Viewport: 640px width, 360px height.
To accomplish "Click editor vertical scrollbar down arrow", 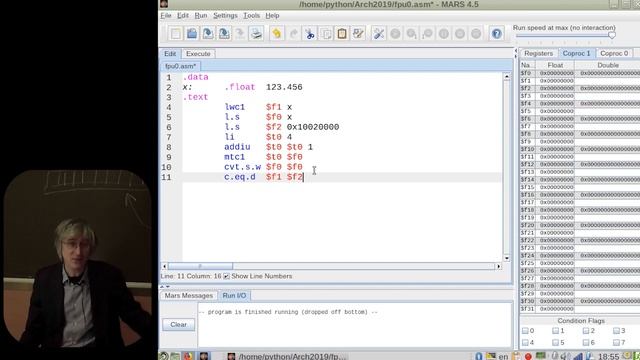I will pyautogui.click(x=507, y=258).
